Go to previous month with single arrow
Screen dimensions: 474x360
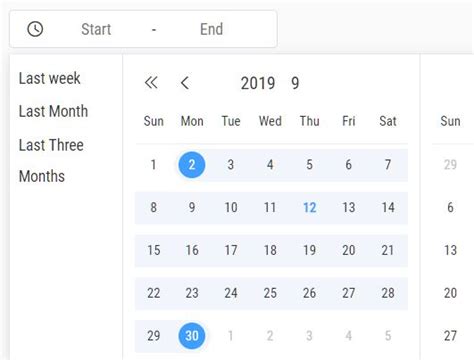185,83
